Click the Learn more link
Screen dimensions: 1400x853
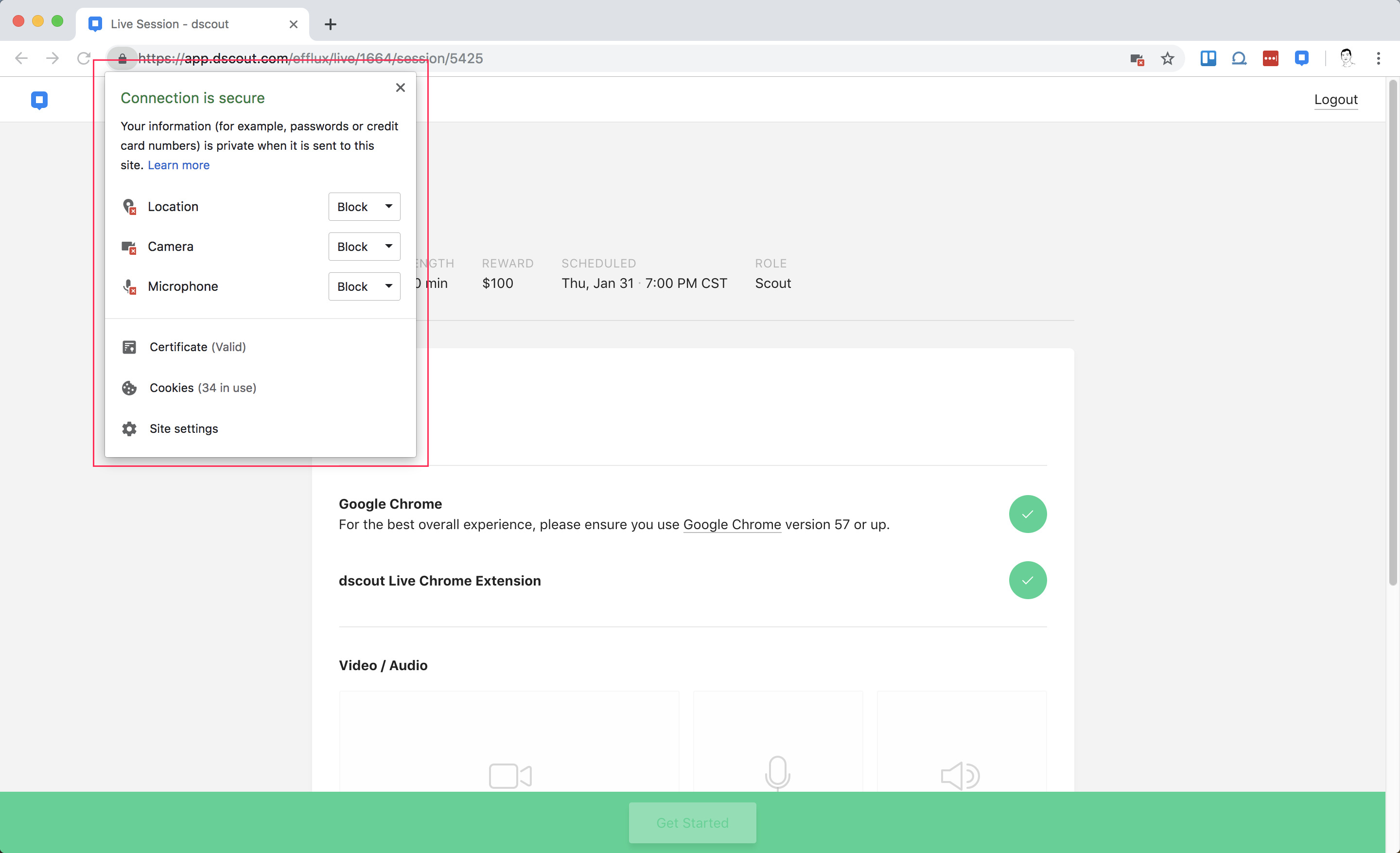pos(178,165)
